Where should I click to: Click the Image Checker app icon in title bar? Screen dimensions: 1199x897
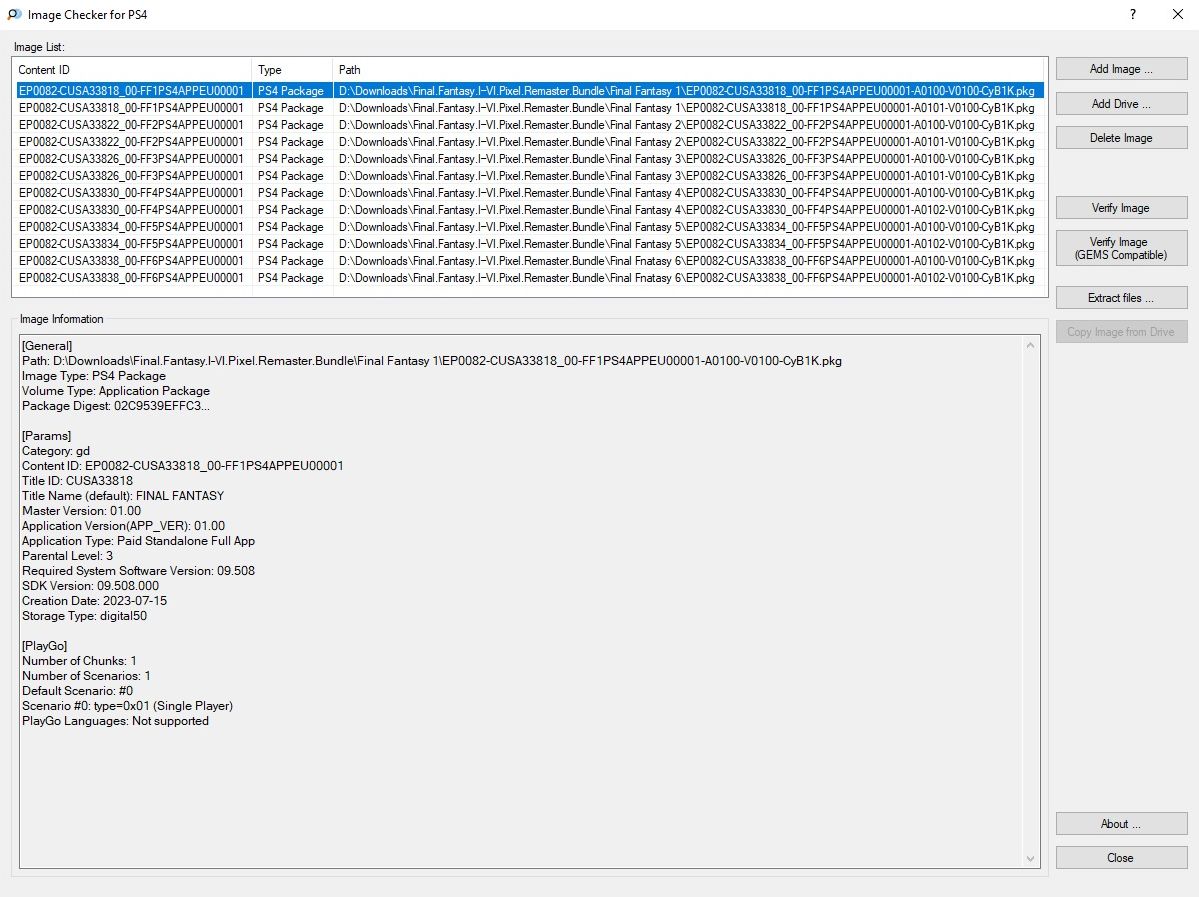pos(14,15)
